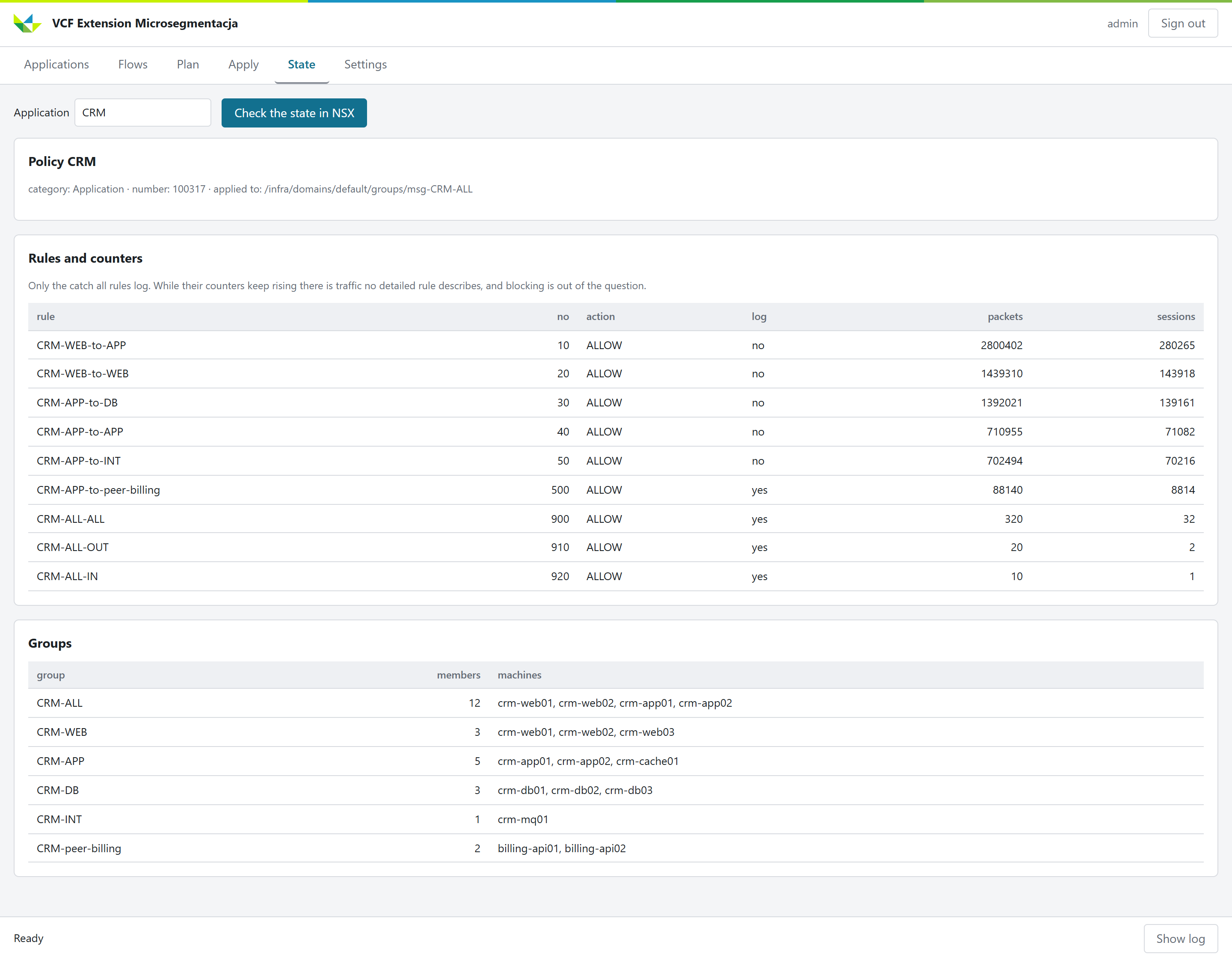
Task: Select the CRM-APP-to-DB rule
Action: tap(616, 403)
